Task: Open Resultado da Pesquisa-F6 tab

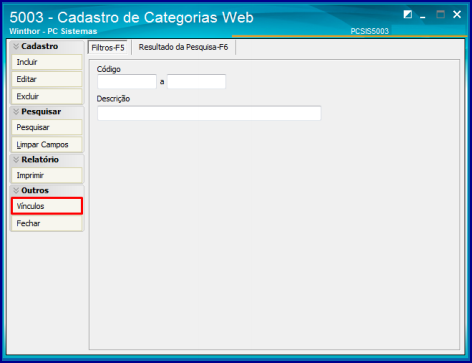Action: (183, 47)
